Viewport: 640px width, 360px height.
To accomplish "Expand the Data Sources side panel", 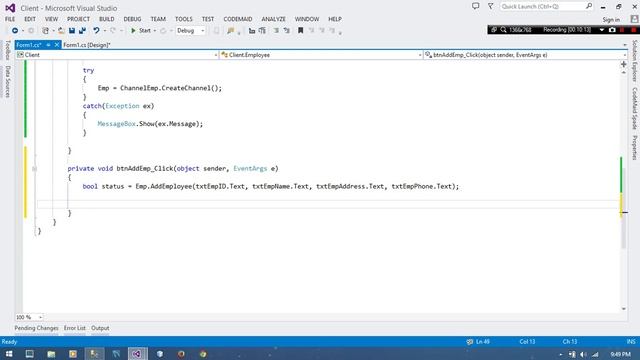I will [x=7, y=82].
